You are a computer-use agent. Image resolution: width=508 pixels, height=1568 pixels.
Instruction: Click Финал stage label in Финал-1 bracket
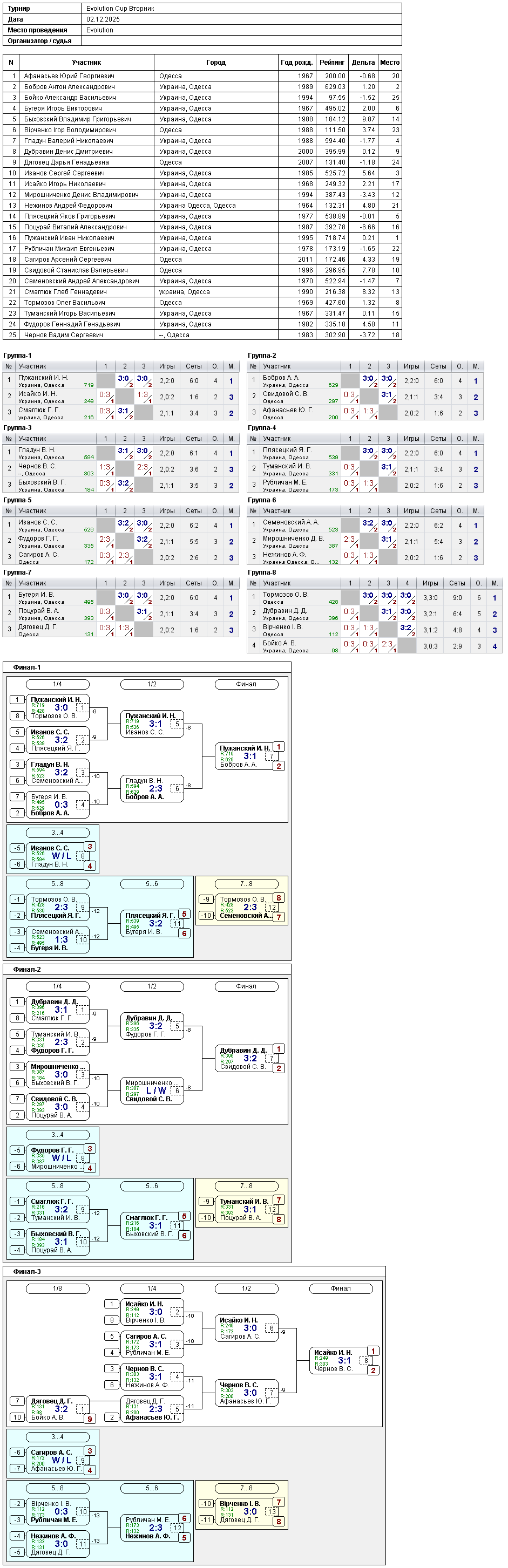click(x=247, y=684)
